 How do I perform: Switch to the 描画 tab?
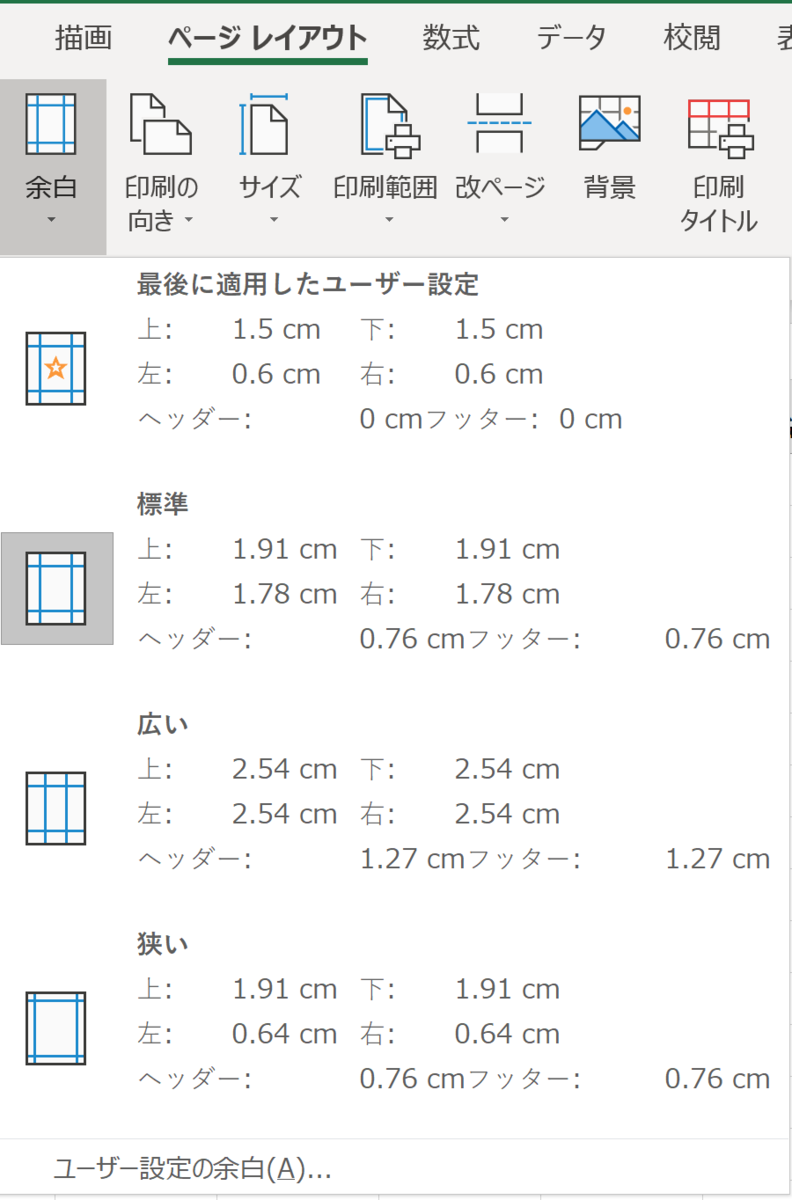(84, 38)
